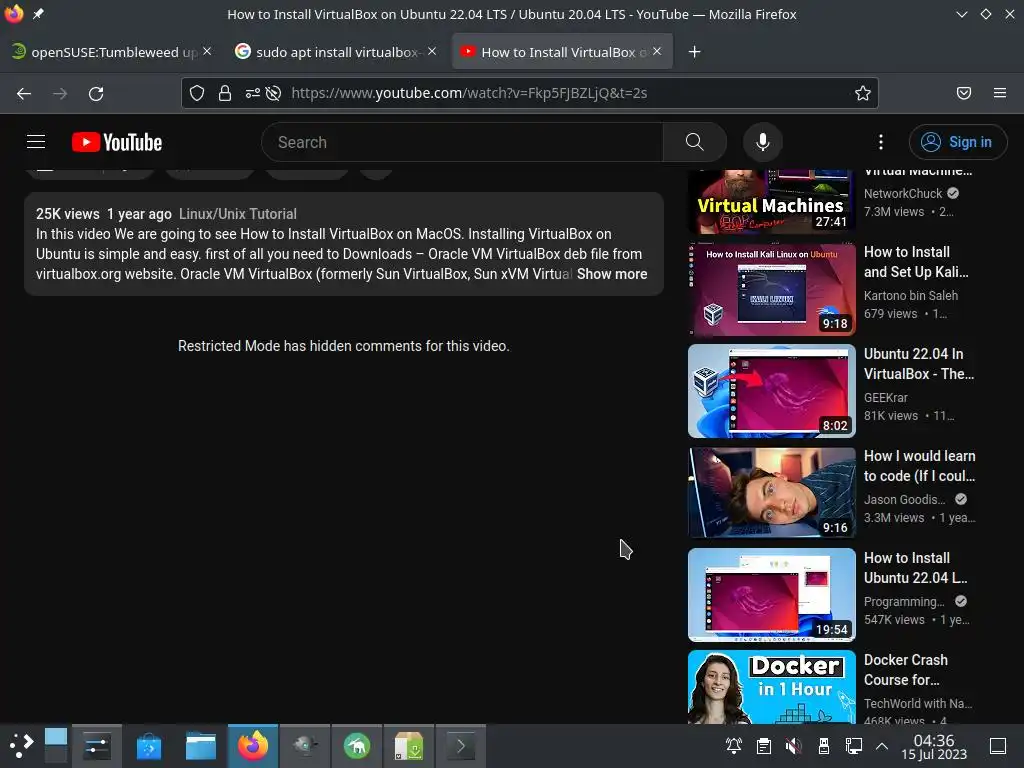Open How to Install Ubuntu 22.04 thumbnail
1024x768 pixels.
point(771,595)
